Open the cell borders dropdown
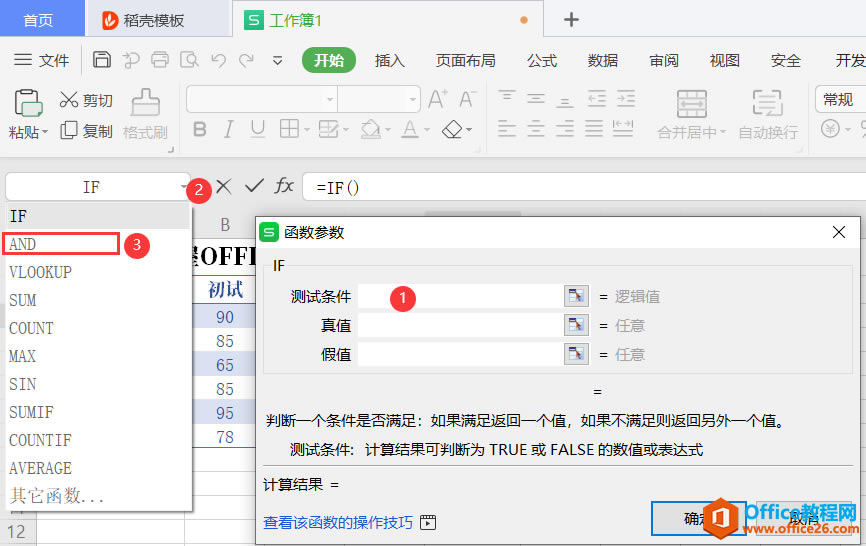 point(307,130)
